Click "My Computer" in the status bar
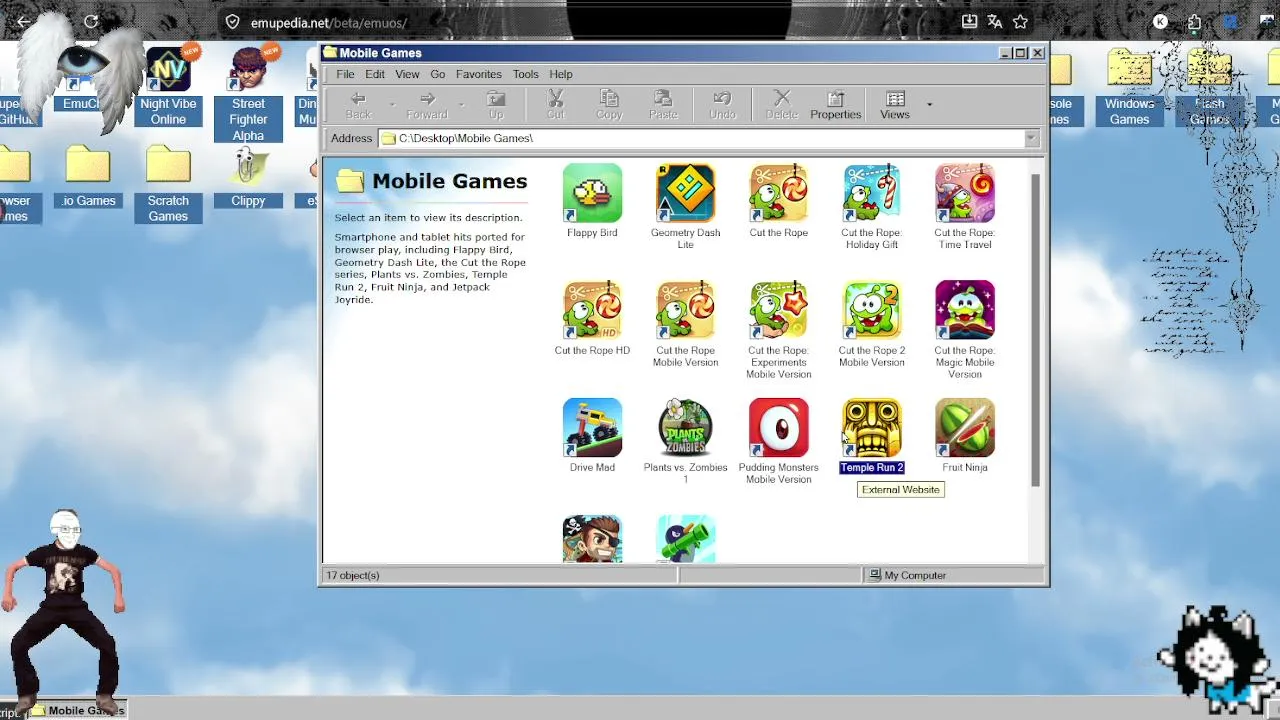Image resolution: width=1280 pixels, height=720 pixels. click(x=914, y=575)
